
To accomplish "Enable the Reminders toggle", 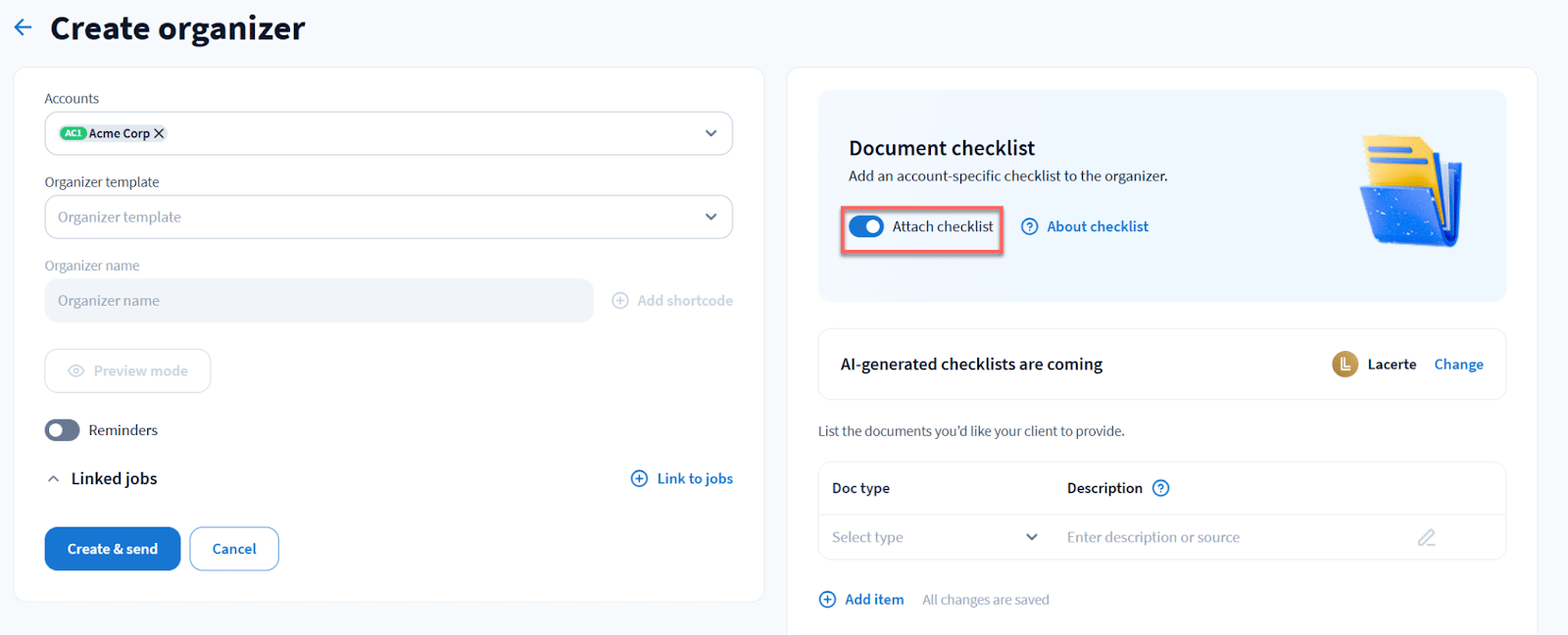I will (x=62, y=430).
